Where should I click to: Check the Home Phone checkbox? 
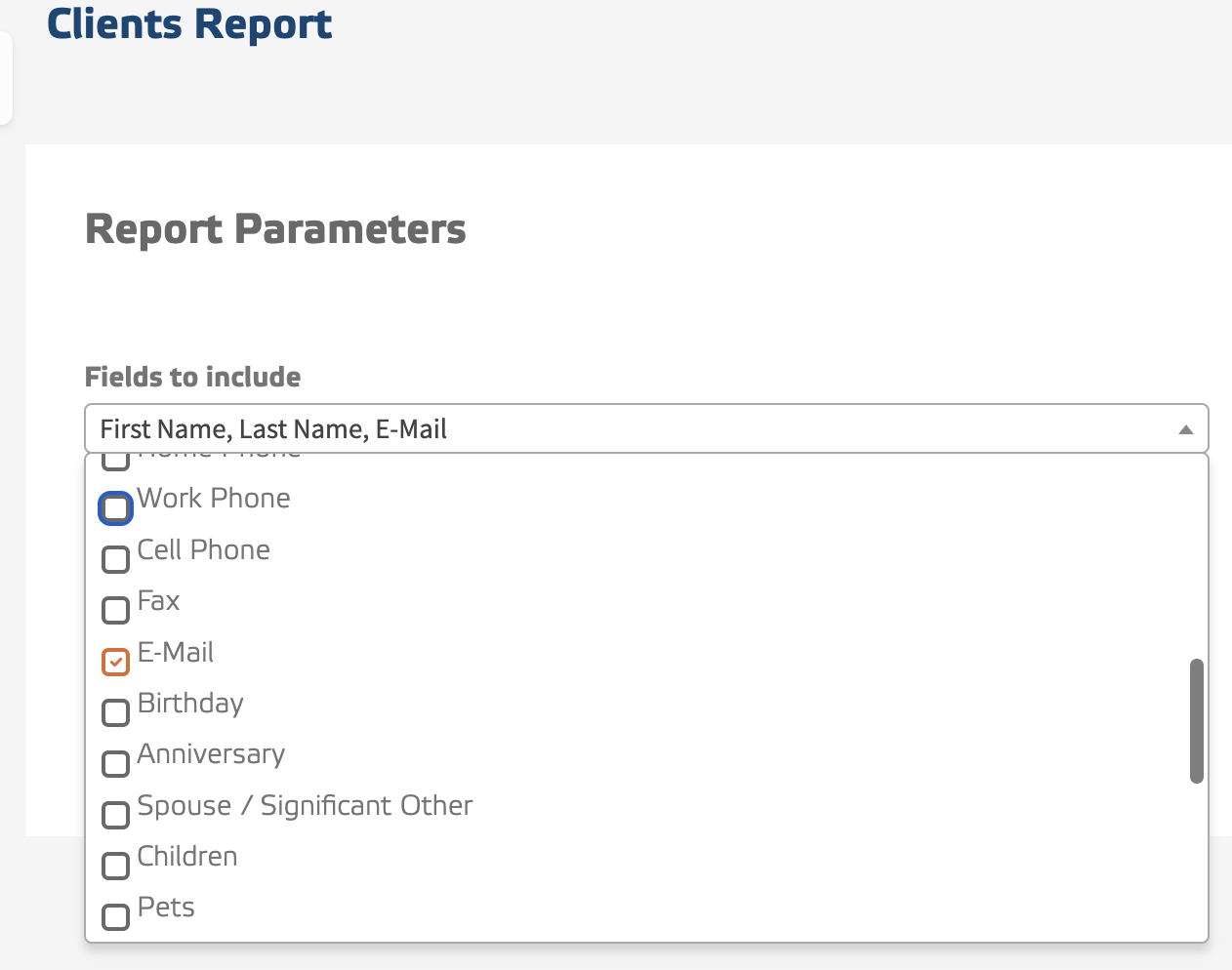tap(115, 457)
